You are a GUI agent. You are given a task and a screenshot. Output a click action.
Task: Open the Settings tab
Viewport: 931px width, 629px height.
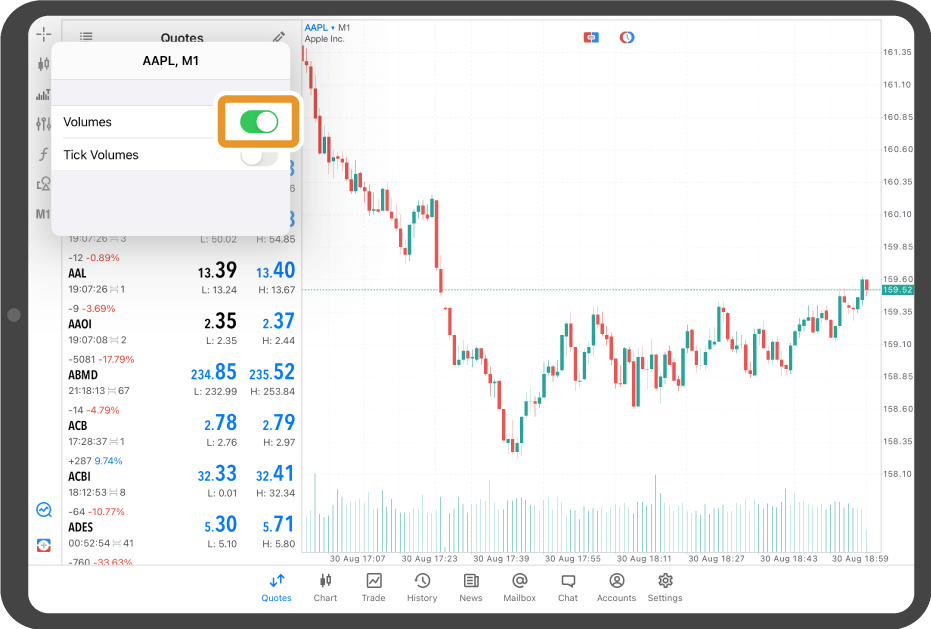665,587
